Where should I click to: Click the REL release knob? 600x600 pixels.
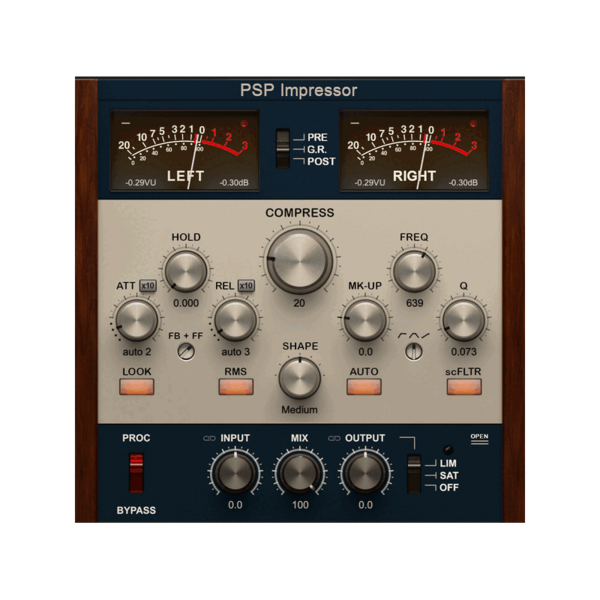point(235,320)
